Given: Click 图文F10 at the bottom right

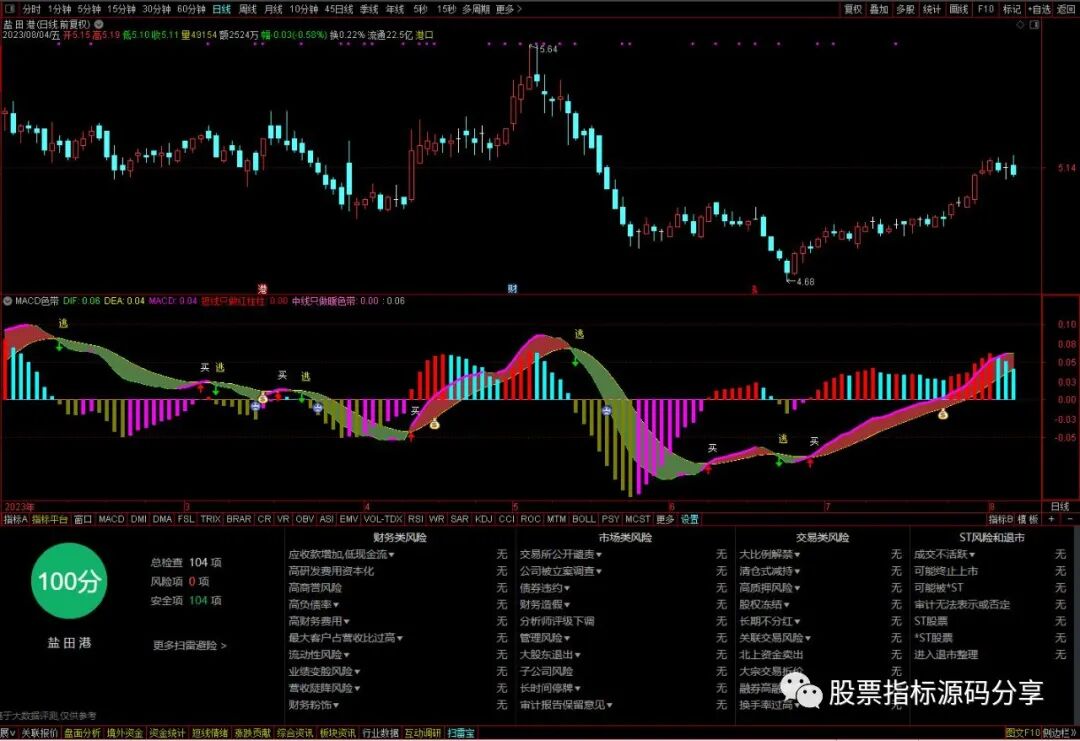Looking at the screenshot, I should 1022,733.
